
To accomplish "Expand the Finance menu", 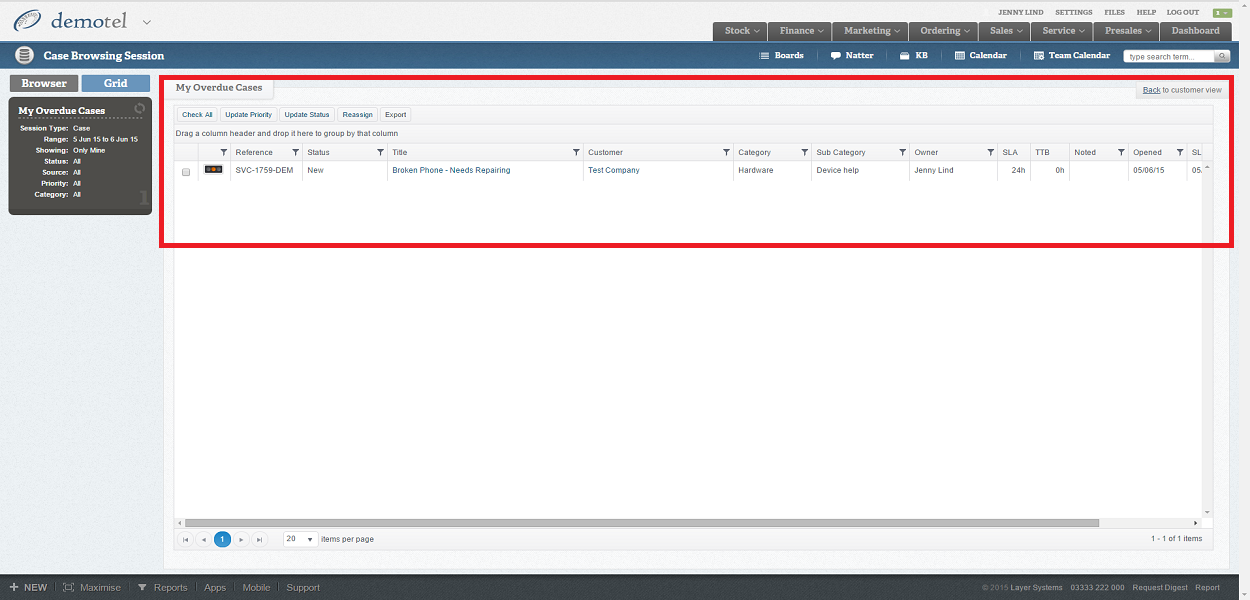I will (x=802, y=31).
